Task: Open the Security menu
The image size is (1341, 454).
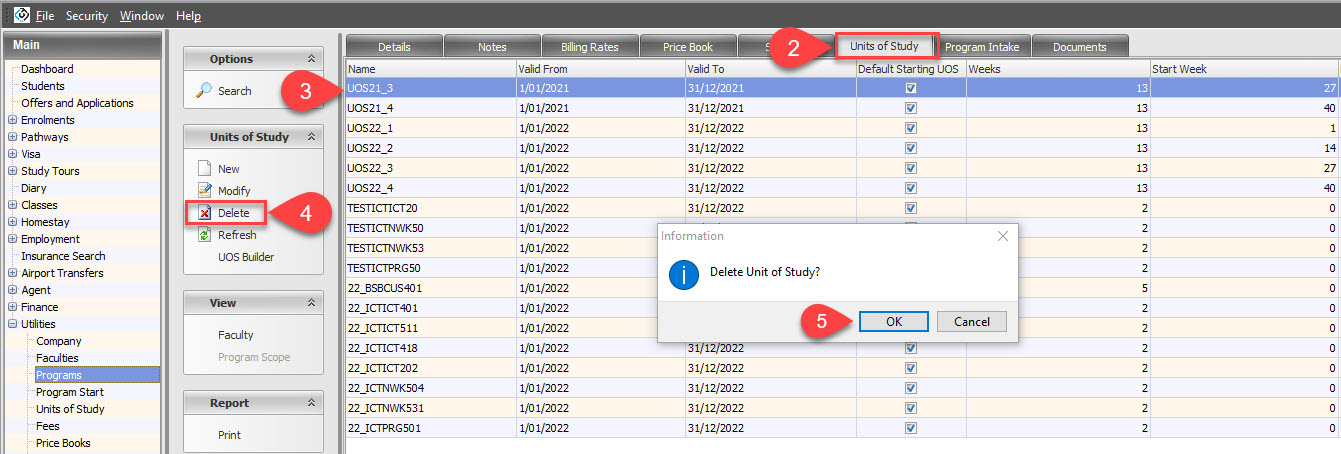Action: pos(87,16)
